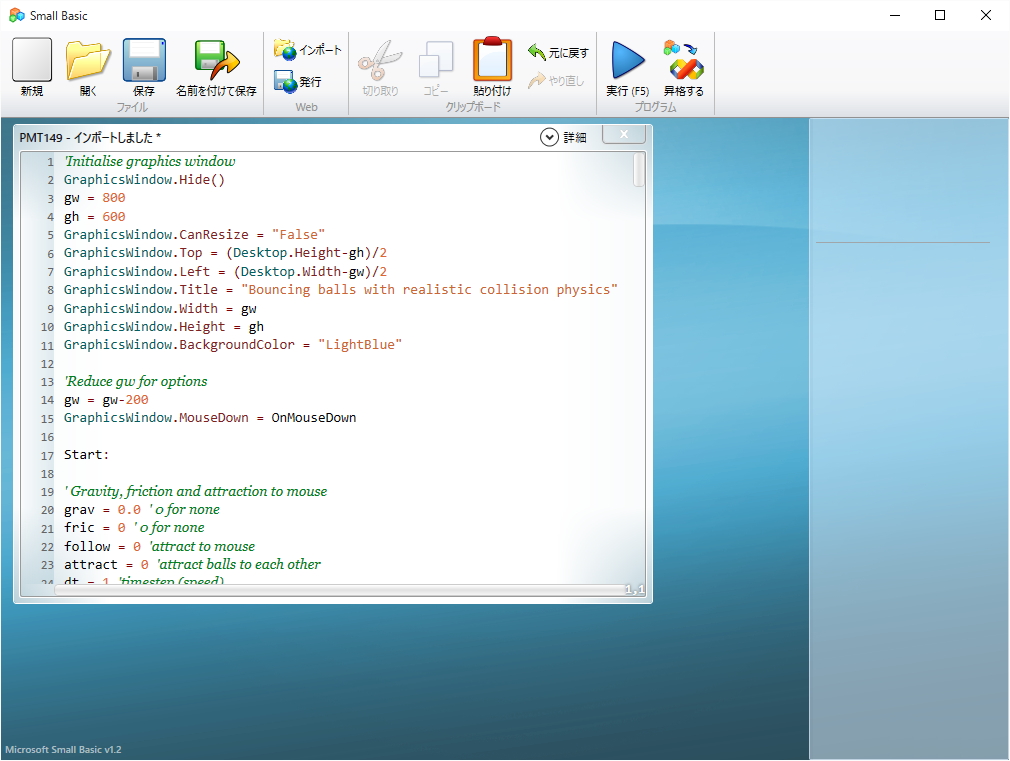Viewport: 1010px width, 761px height.
Task: Click the gw = gw-200 line
Action: (106, 400)
